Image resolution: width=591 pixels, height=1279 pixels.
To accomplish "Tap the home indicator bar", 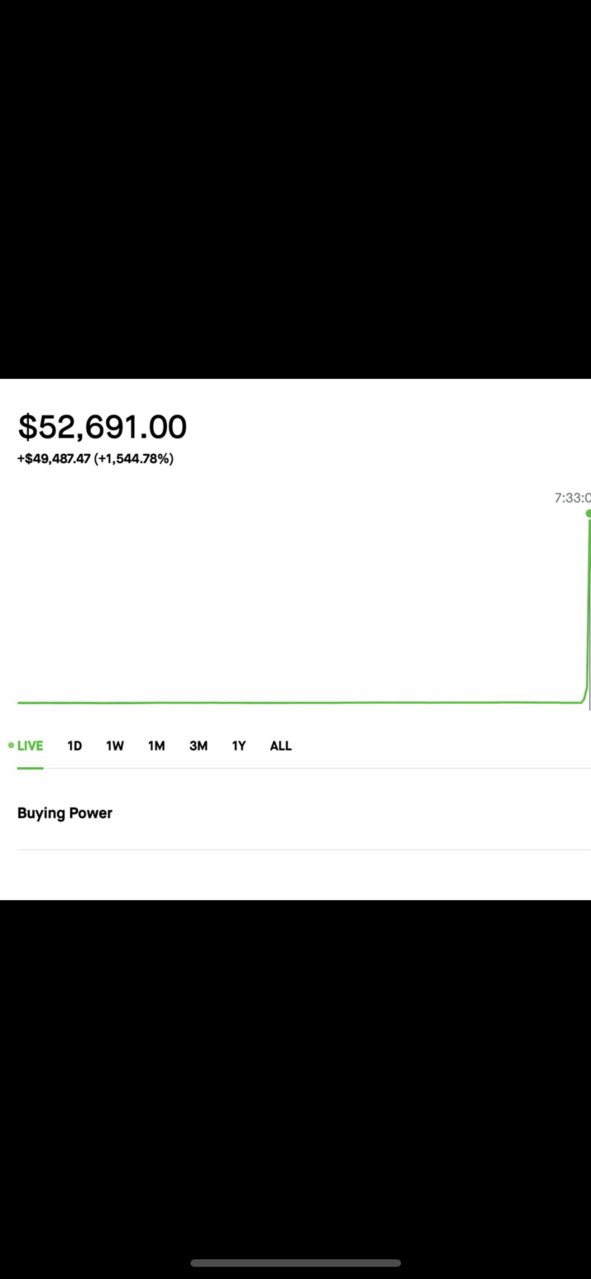I will [296, 1263].
